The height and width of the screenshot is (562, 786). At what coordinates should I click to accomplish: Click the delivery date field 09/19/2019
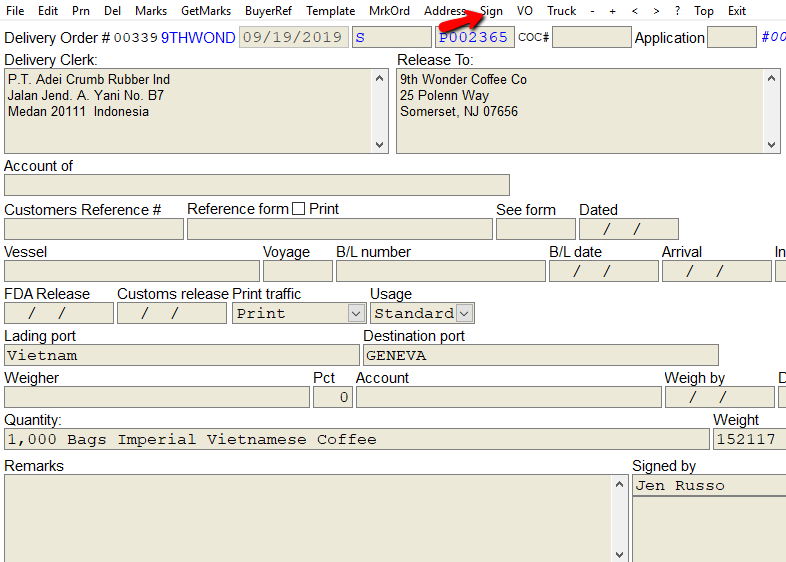294,37
